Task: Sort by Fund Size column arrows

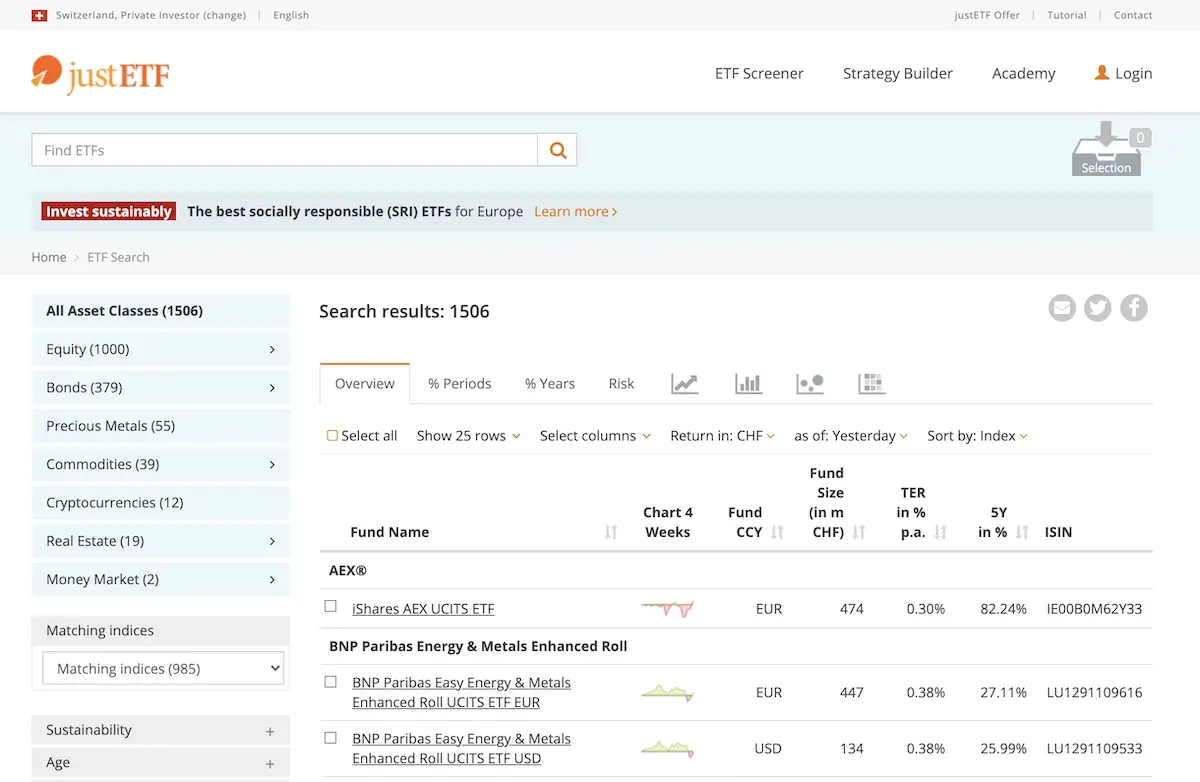Action: point(859,533)
